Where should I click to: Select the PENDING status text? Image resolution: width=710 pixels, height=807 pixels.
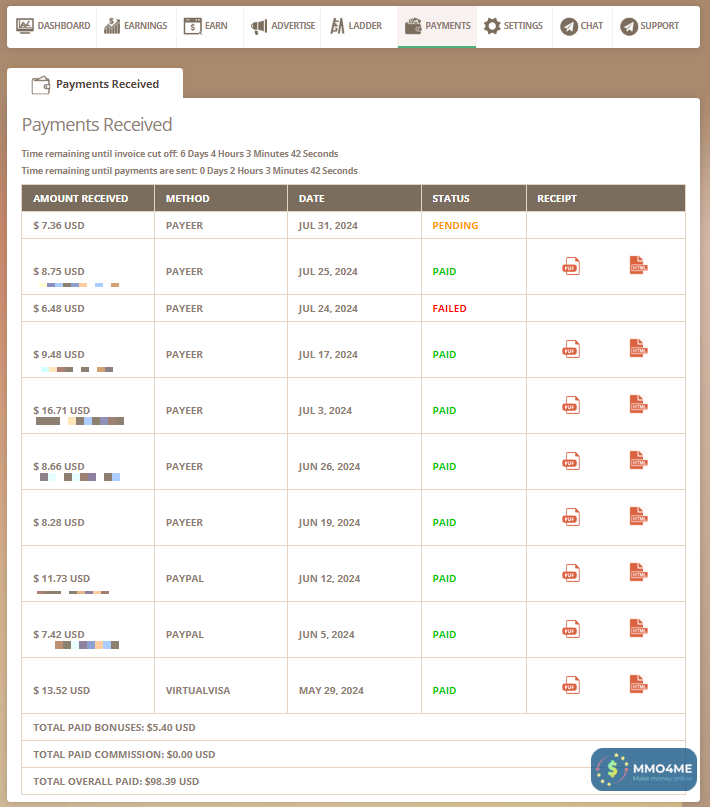tap(455, 225)
